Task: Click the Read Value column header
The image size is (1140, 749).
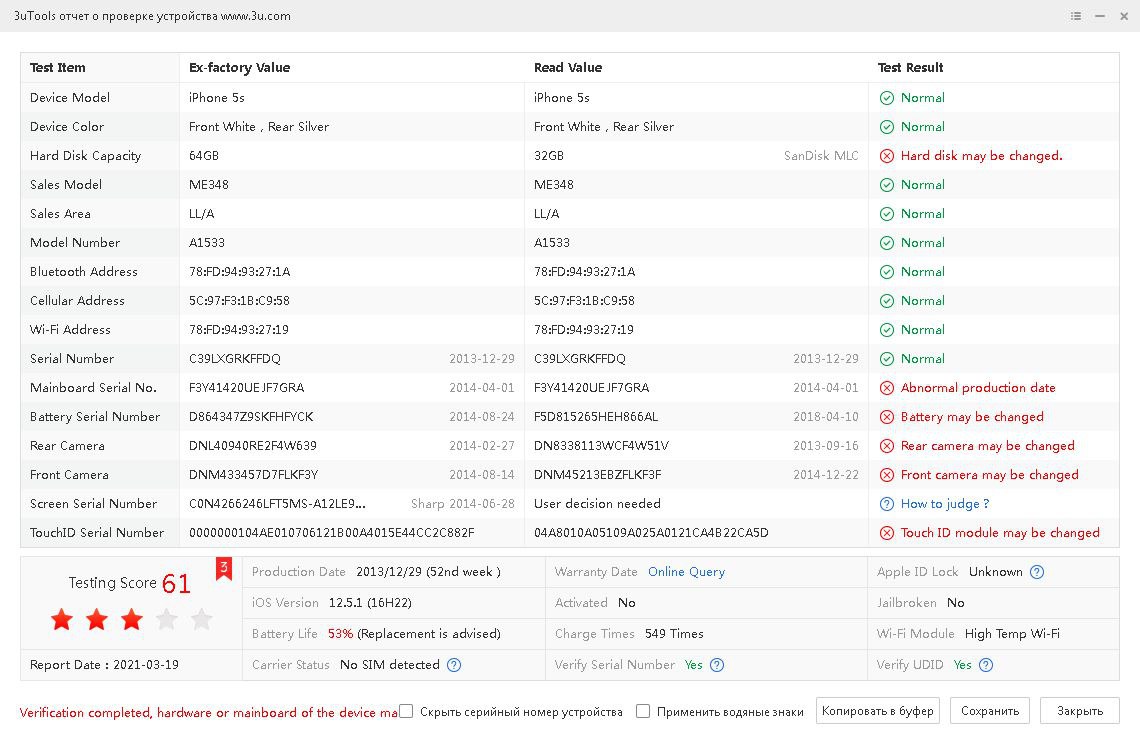Action: click(x=568, y=68)
